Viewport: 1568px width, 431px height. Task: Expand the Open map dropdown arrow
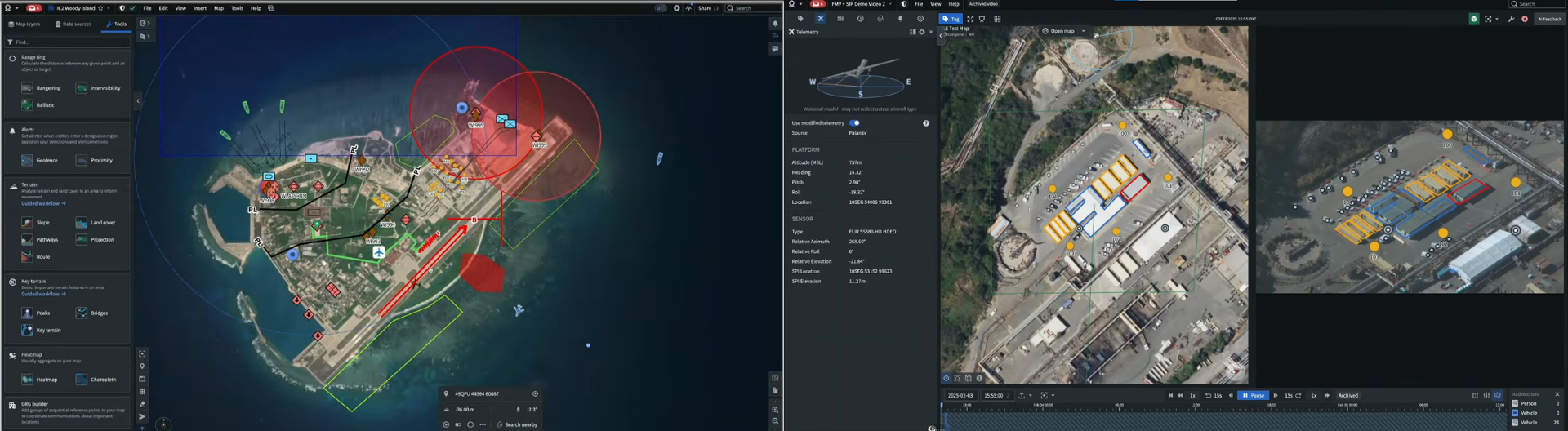(x=1084, y=31)
